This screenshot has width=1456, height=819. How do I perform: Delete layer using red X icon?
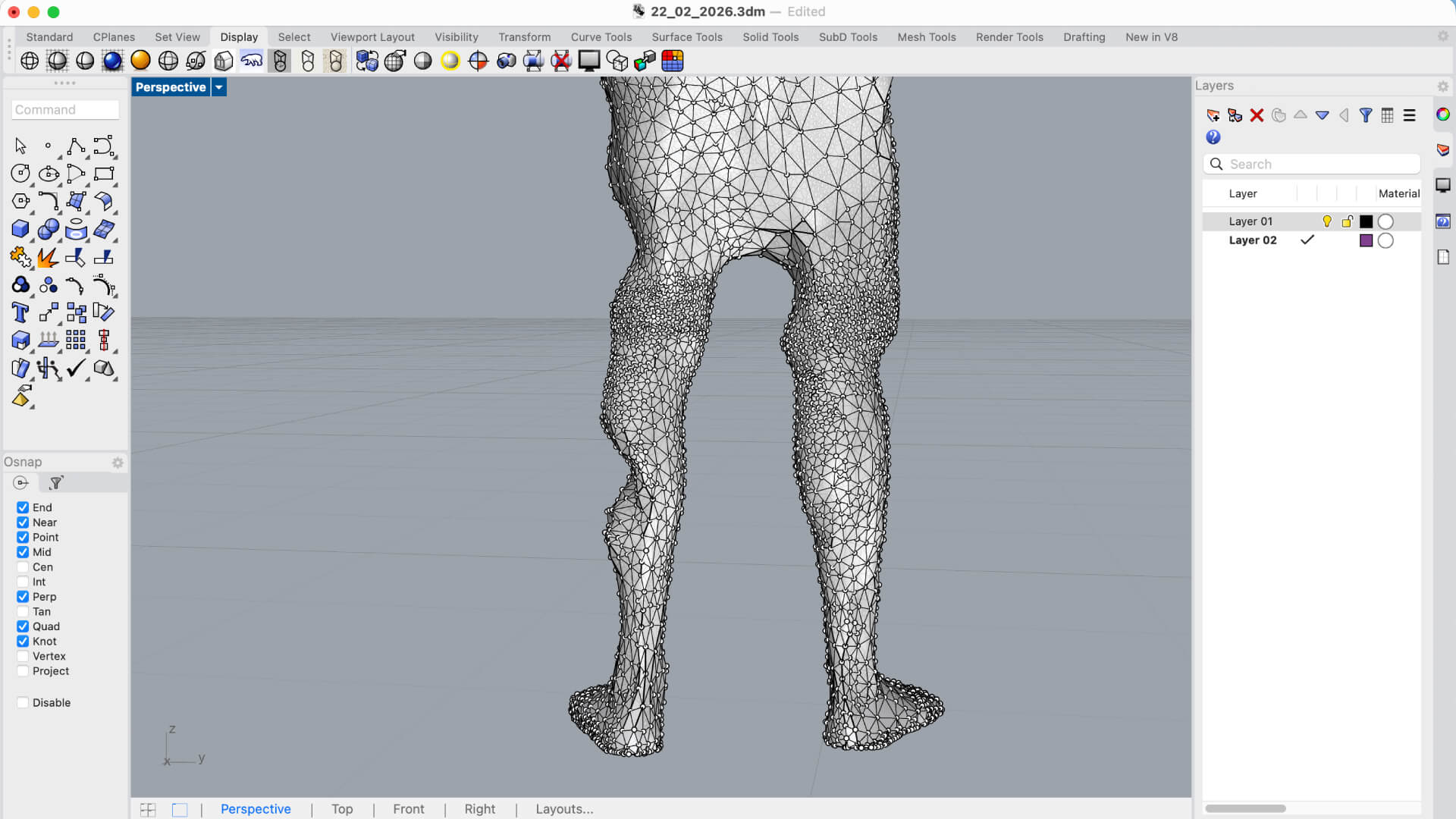point(1257,115)
